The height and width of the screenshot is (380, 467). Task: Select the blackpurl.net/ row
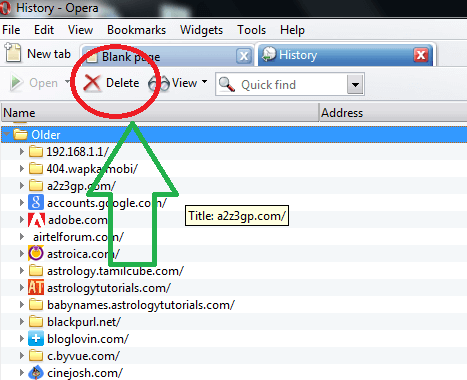coord(234,322)
